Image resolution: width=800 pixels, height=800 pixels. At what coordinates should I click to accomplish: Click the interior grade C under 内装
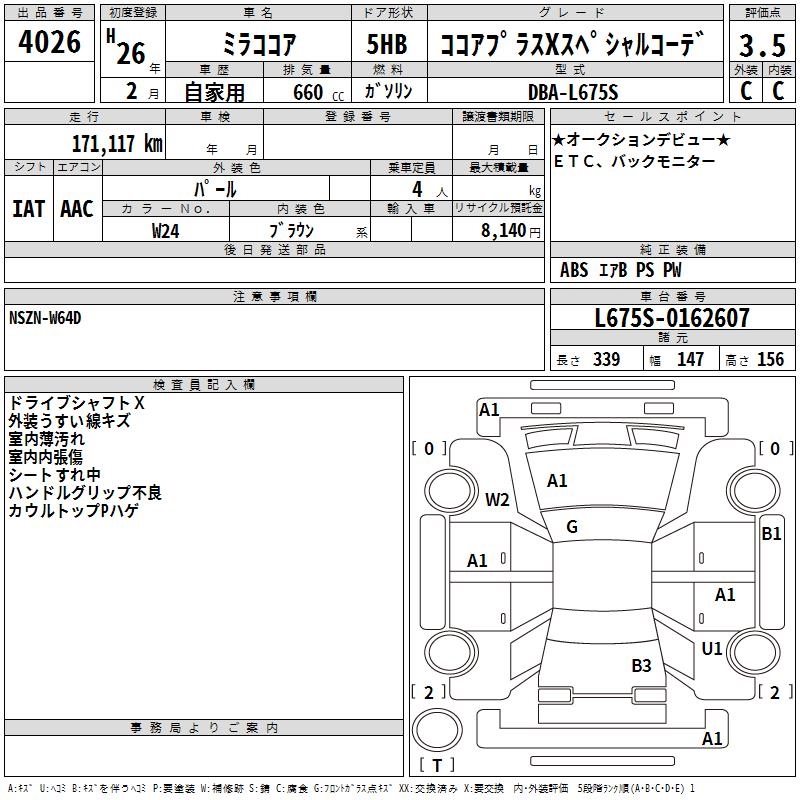[x=778, y=91]
